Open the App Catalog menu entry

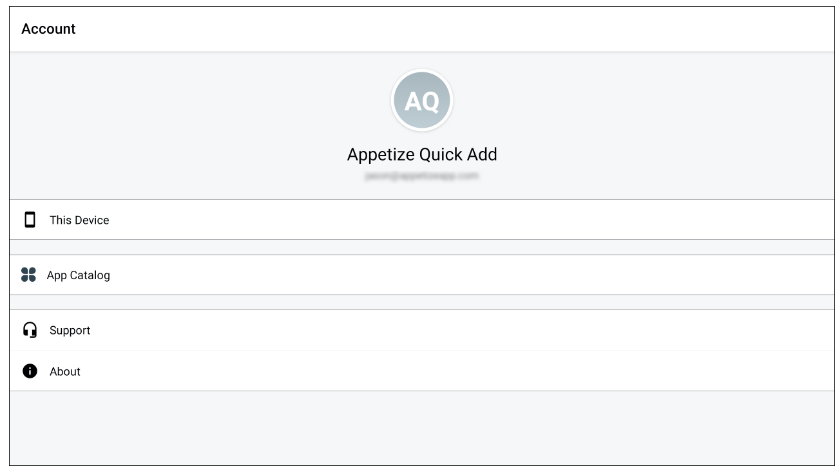coord(419,275)
